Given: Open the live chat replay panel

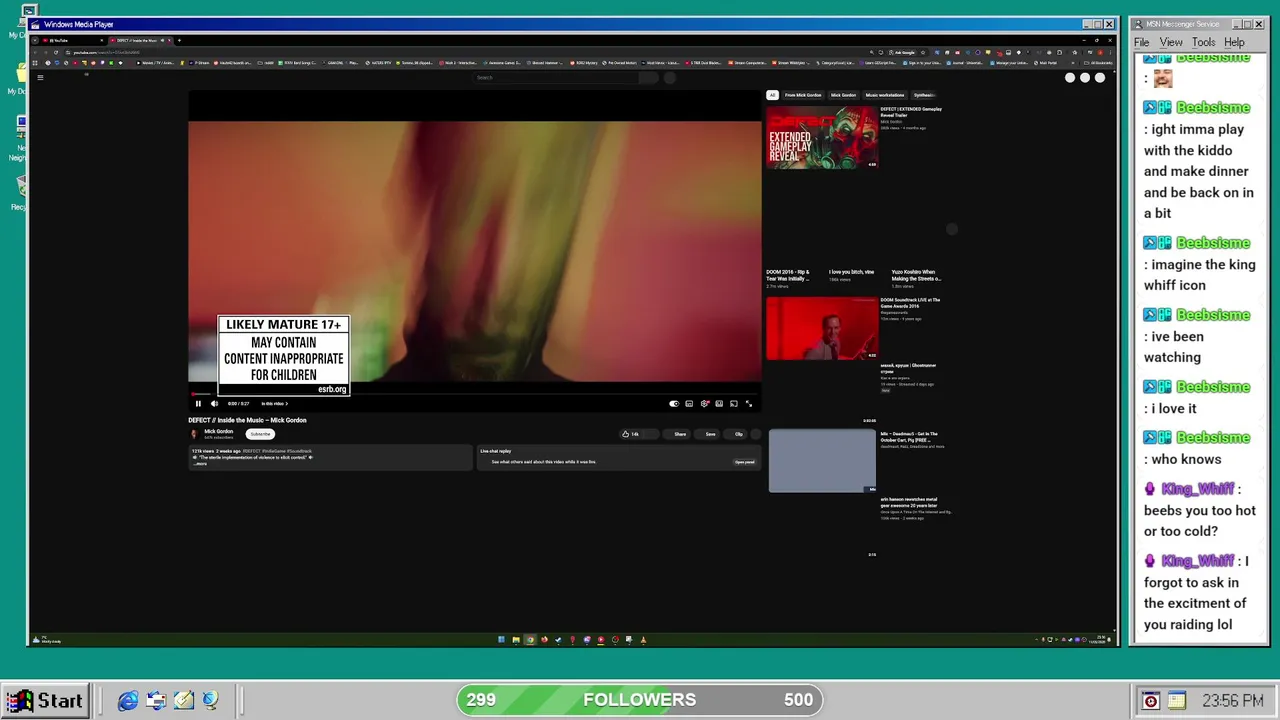Looking at the screenshot, I should (x=744, y=462).
